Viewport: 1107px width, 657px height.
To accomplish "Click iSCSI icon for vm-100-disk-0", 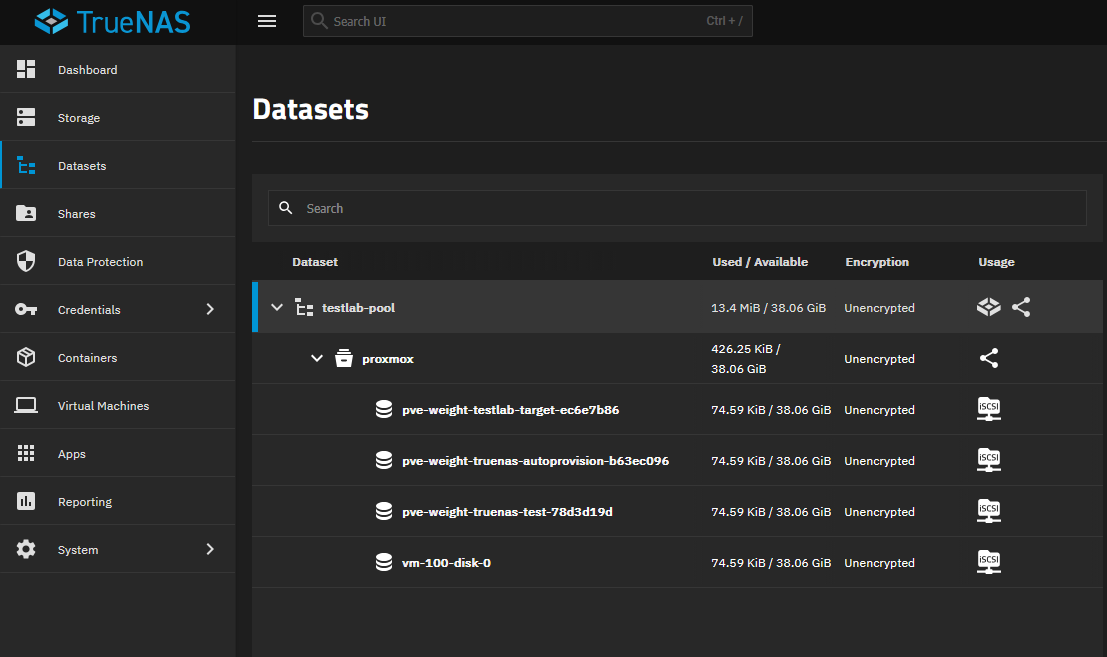I will click(988, 562).
